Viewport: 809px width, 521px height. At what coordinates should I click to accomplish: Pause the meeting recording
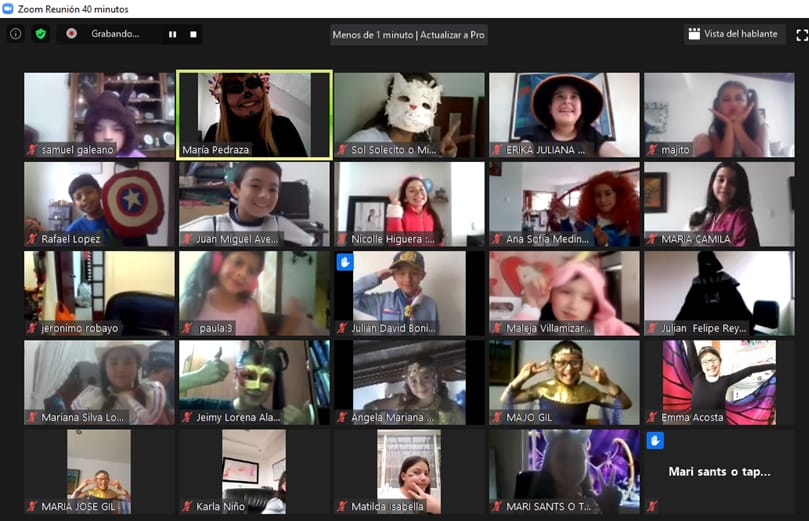coord(172,34)
